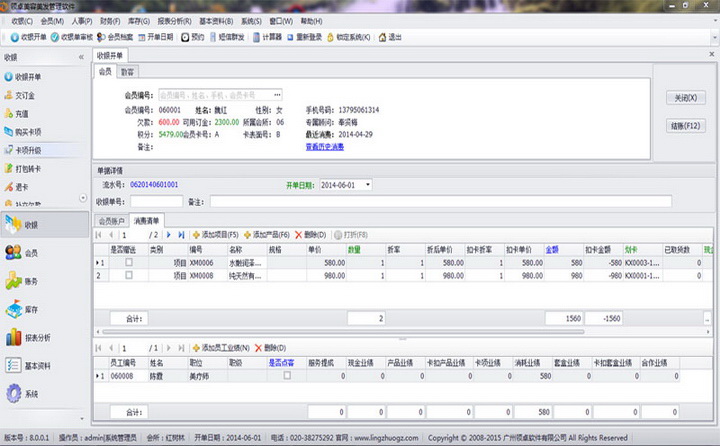
Task: Select 退卡 in the left sidebar
Action: (17, 187)
